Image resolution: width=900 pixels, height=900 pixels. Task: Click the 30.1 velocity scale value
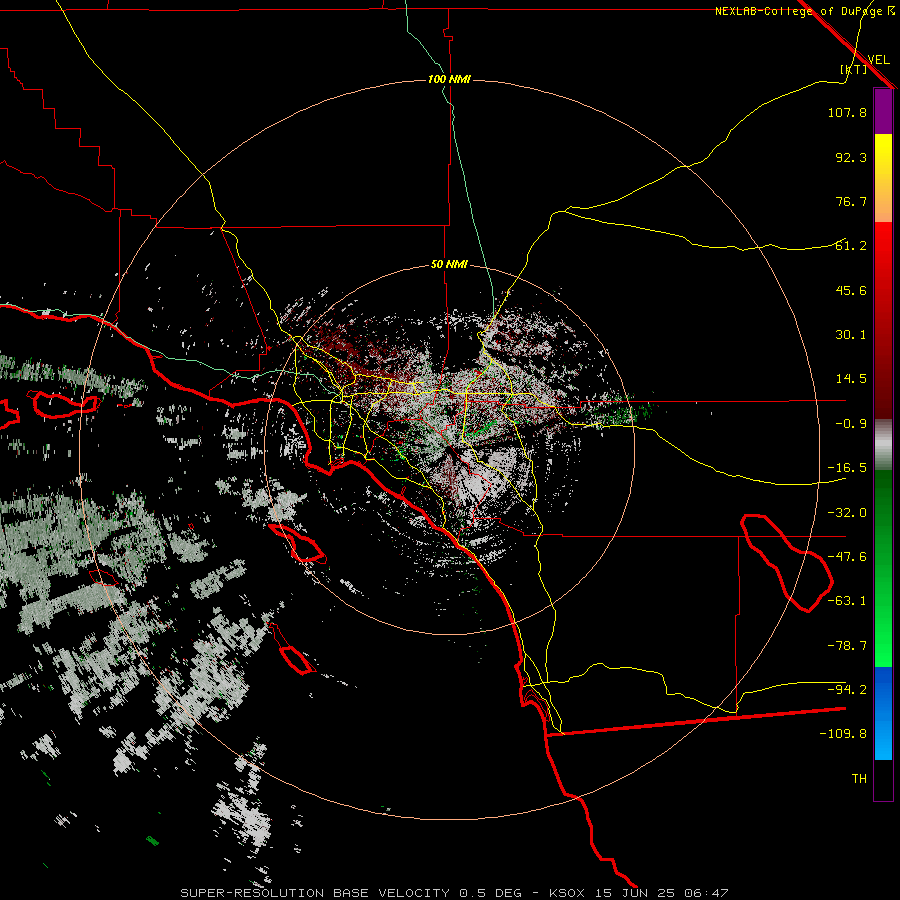coord(851,335)
